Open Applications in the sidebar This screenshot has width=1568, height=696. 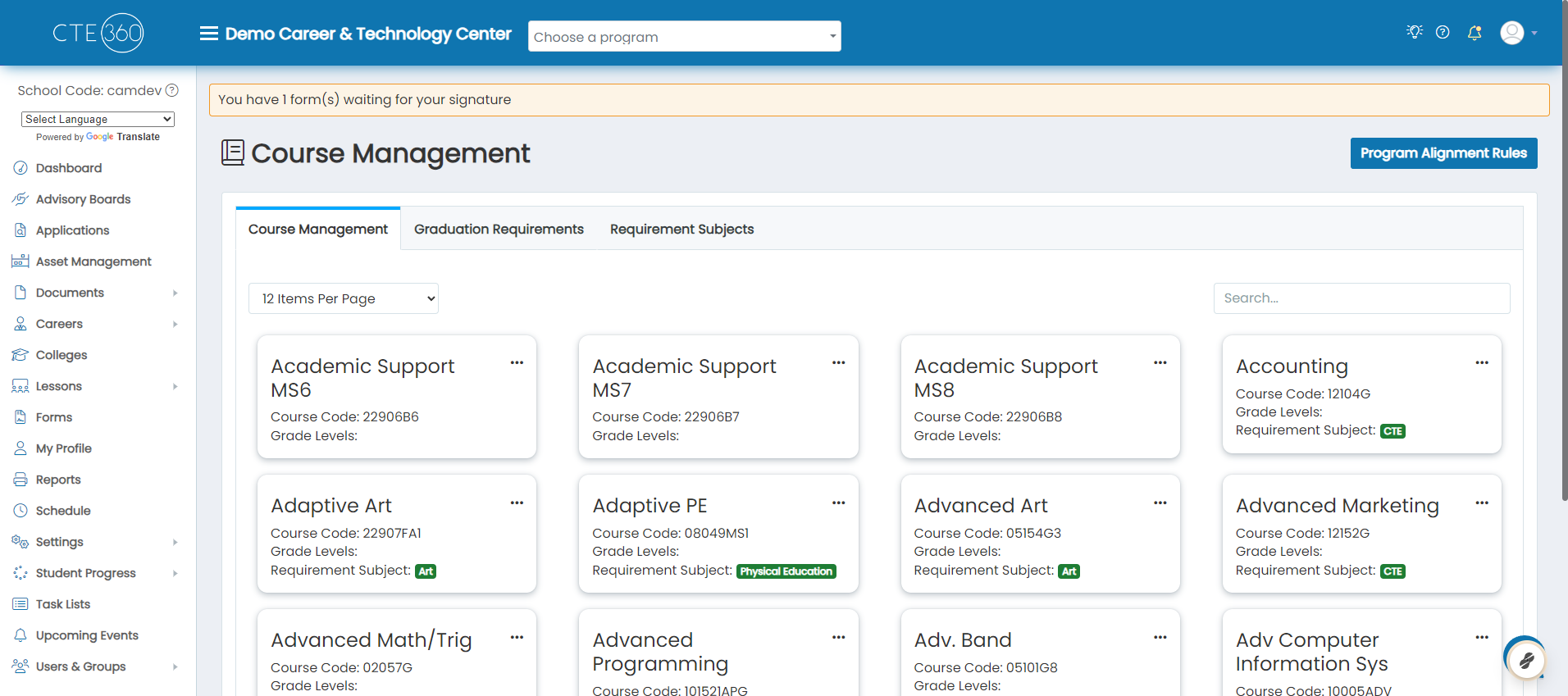click(72, 230)
